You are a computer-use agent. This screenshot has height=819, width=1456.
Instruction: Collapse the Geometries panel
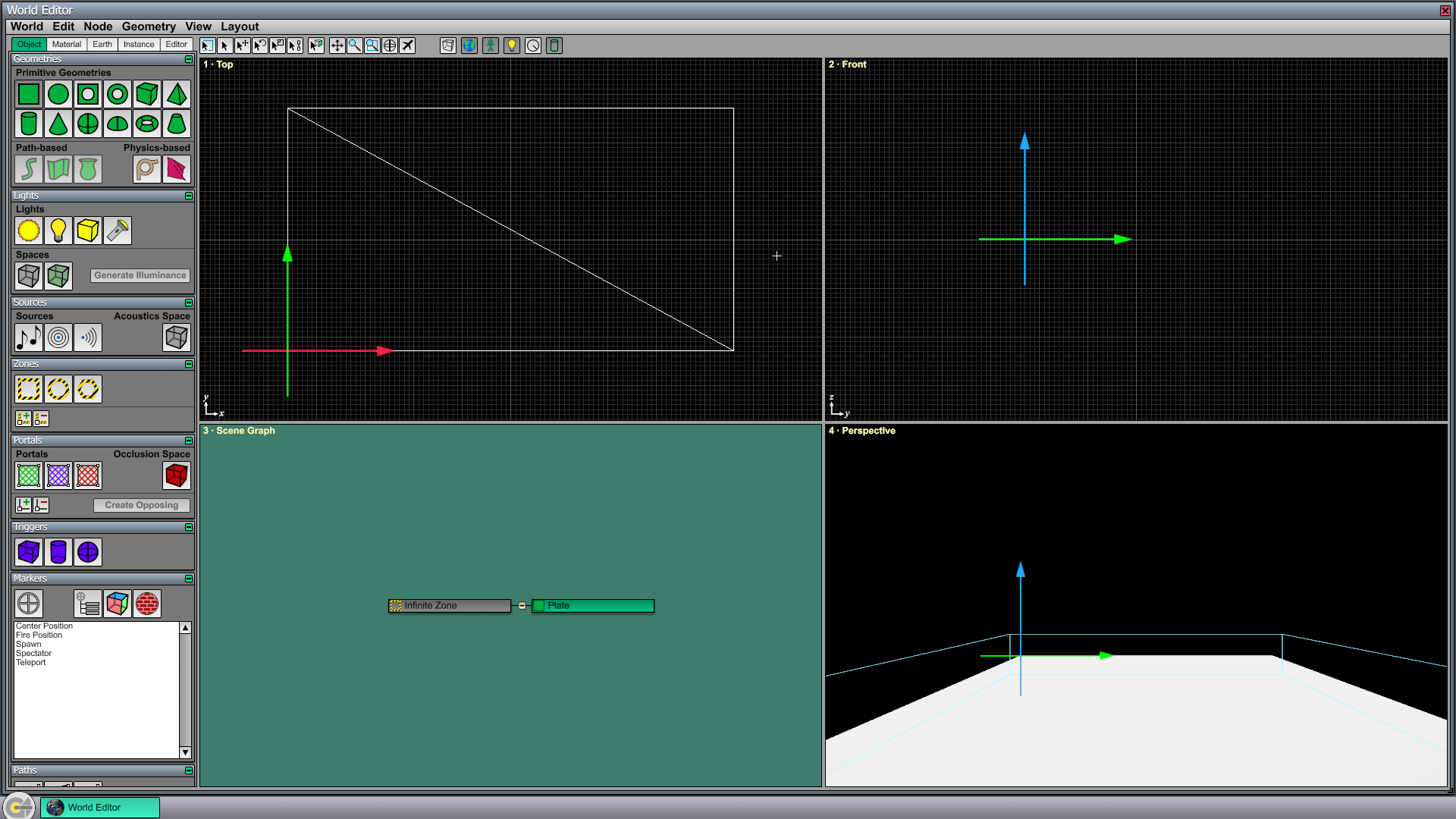[189, 59]
